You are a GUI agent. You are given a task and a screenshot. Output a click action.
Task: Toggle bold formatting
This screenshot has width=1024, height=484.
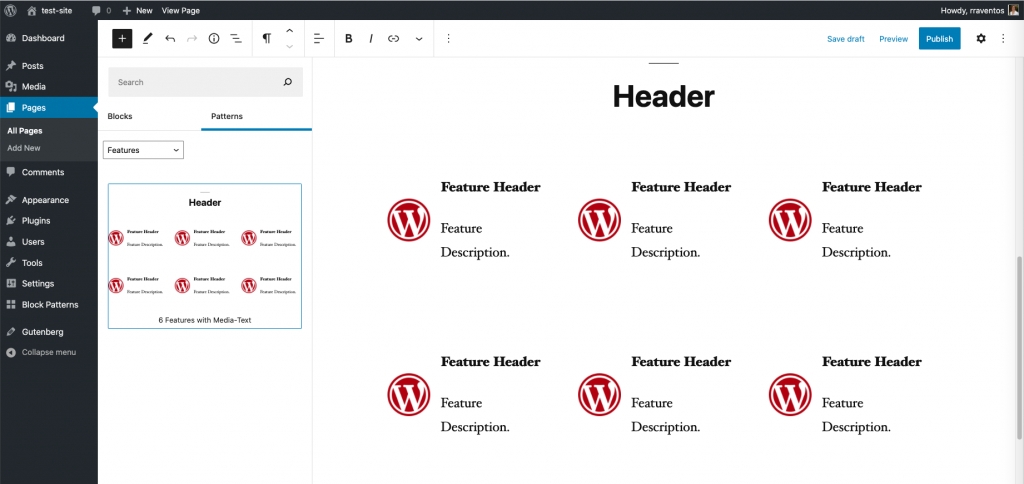point(349,39)
